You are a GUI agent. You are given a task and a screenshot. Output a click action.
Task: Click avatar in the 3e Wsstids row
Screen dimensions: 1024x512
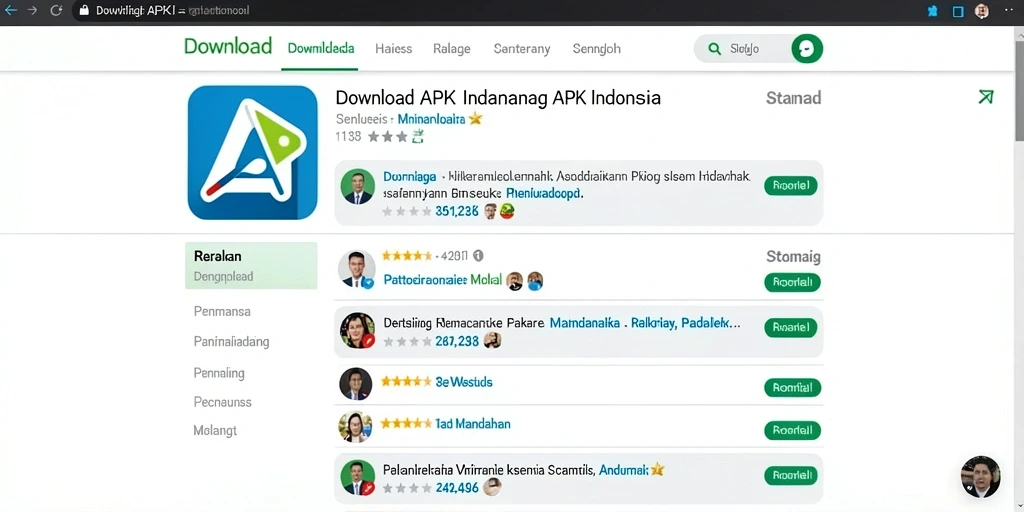pos(356,384)
